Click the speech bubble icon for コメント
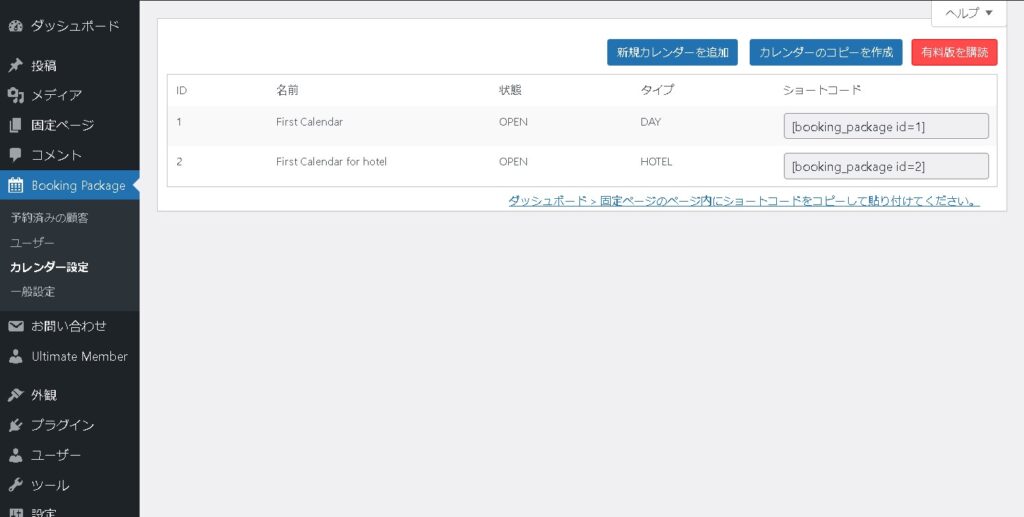The image size is (1024, 517). 15,156
